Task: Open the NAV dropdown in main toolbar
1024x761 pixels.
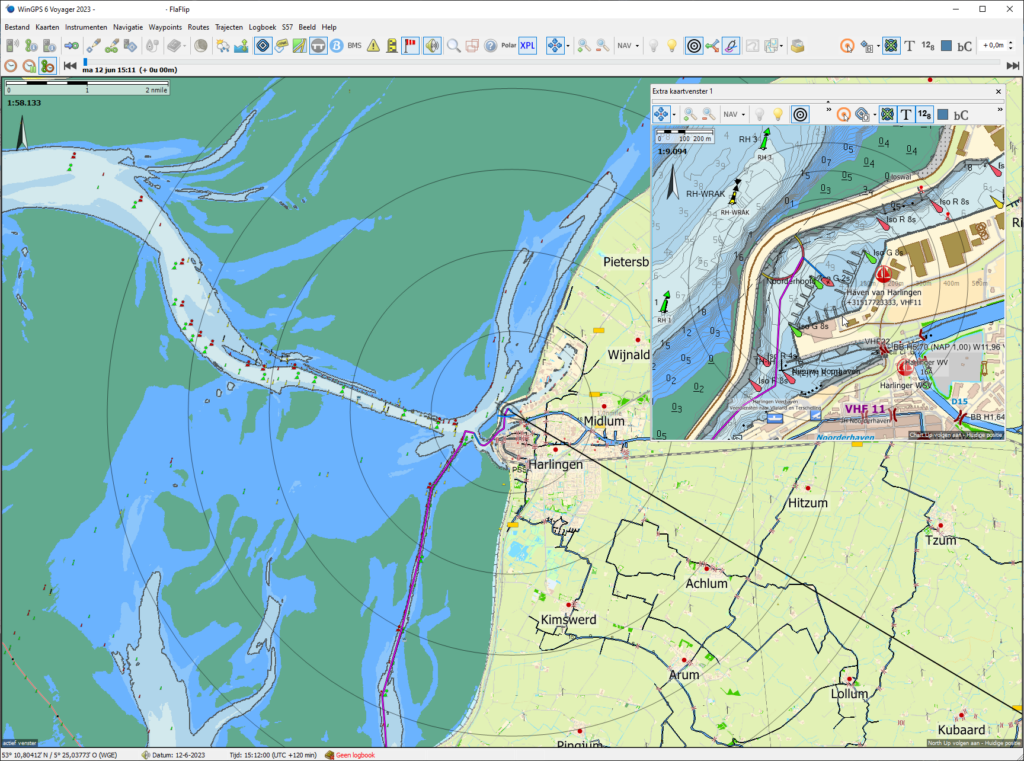Action: 628,46
